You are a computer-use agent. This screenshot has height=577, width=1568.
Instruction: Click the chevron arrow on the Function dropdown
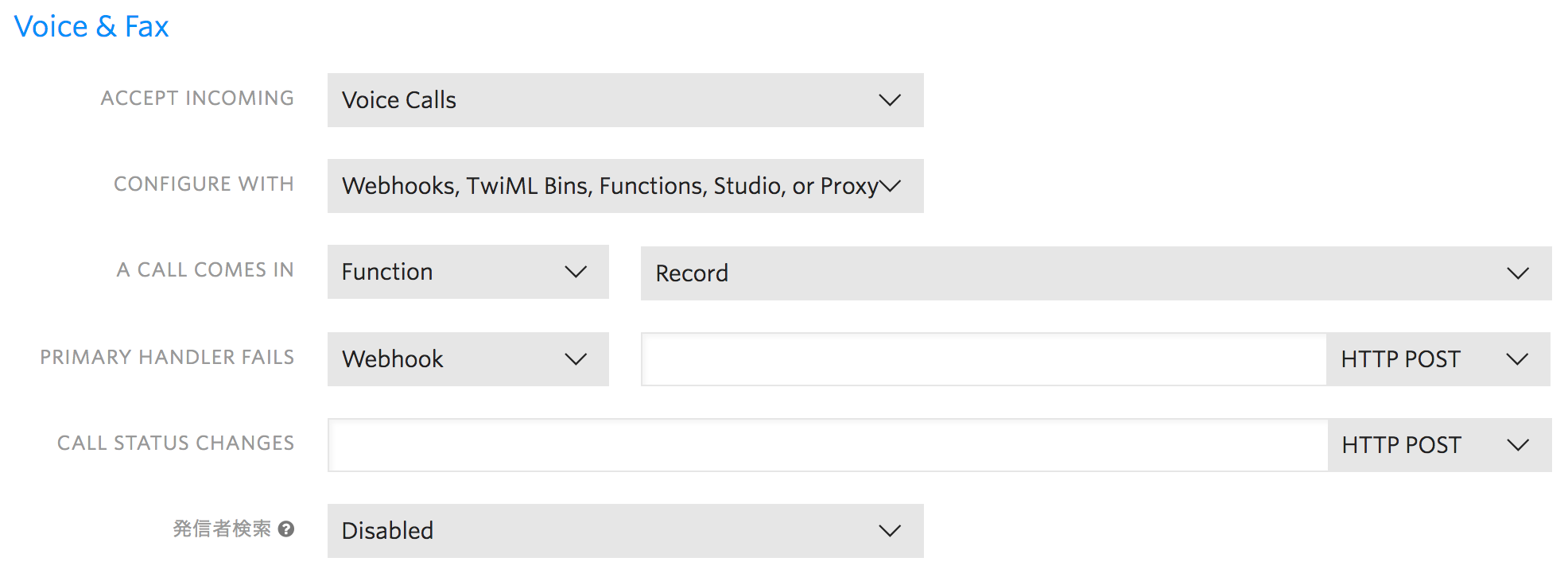coord(576,272)
